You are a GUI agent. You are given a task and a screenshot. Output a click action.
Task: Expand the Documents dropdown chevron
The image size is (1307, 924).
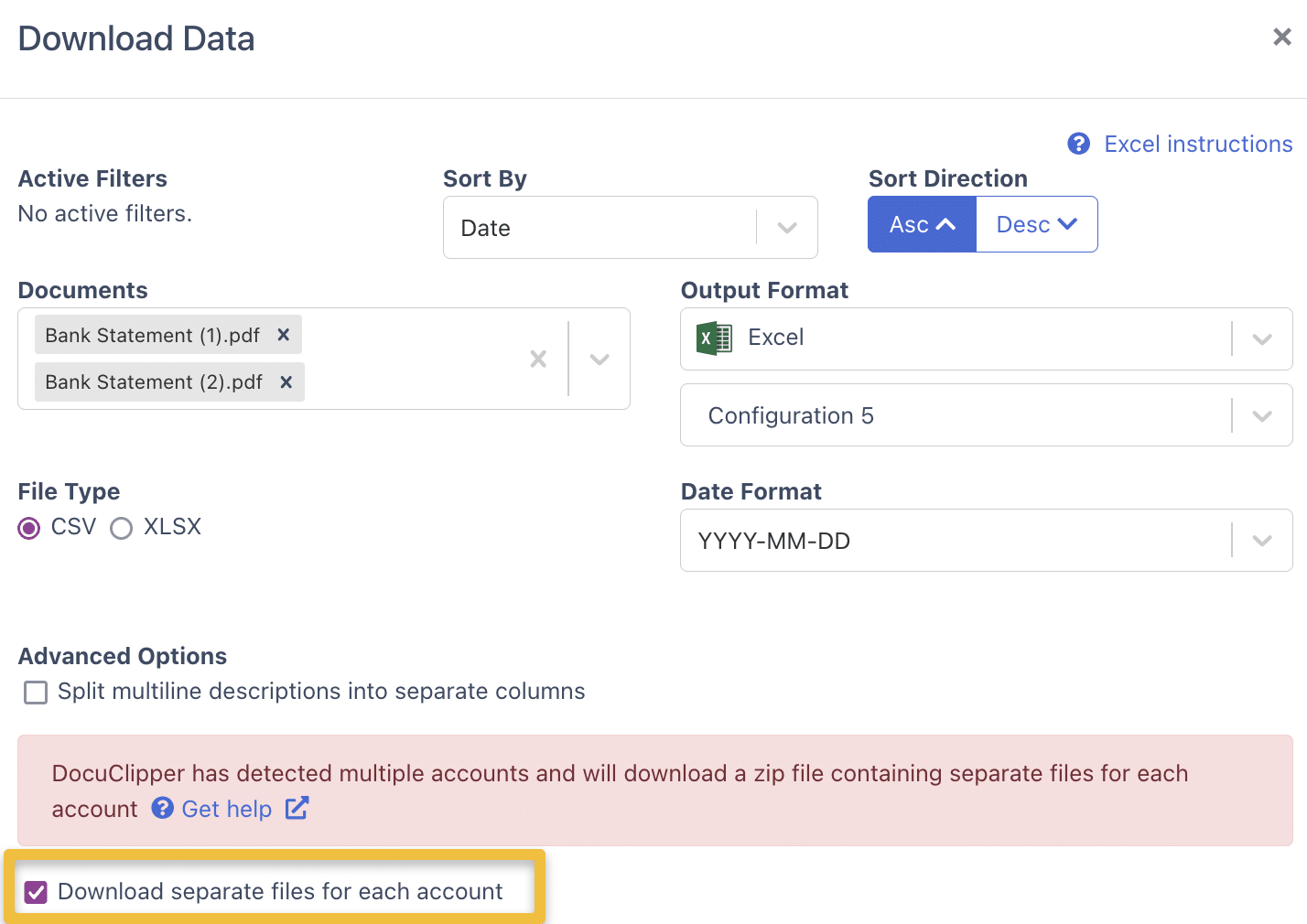(599, 359)
